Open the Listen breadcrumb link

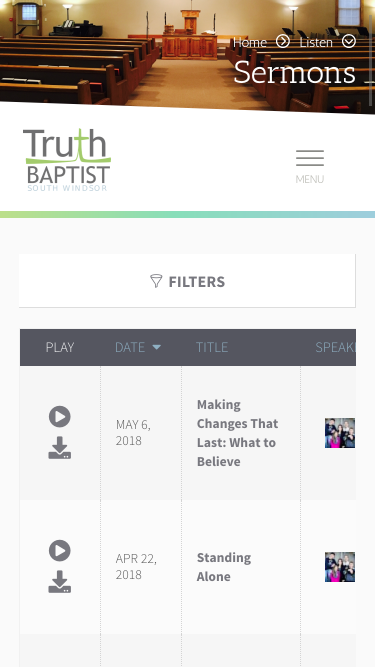click(x=316, y=42)
